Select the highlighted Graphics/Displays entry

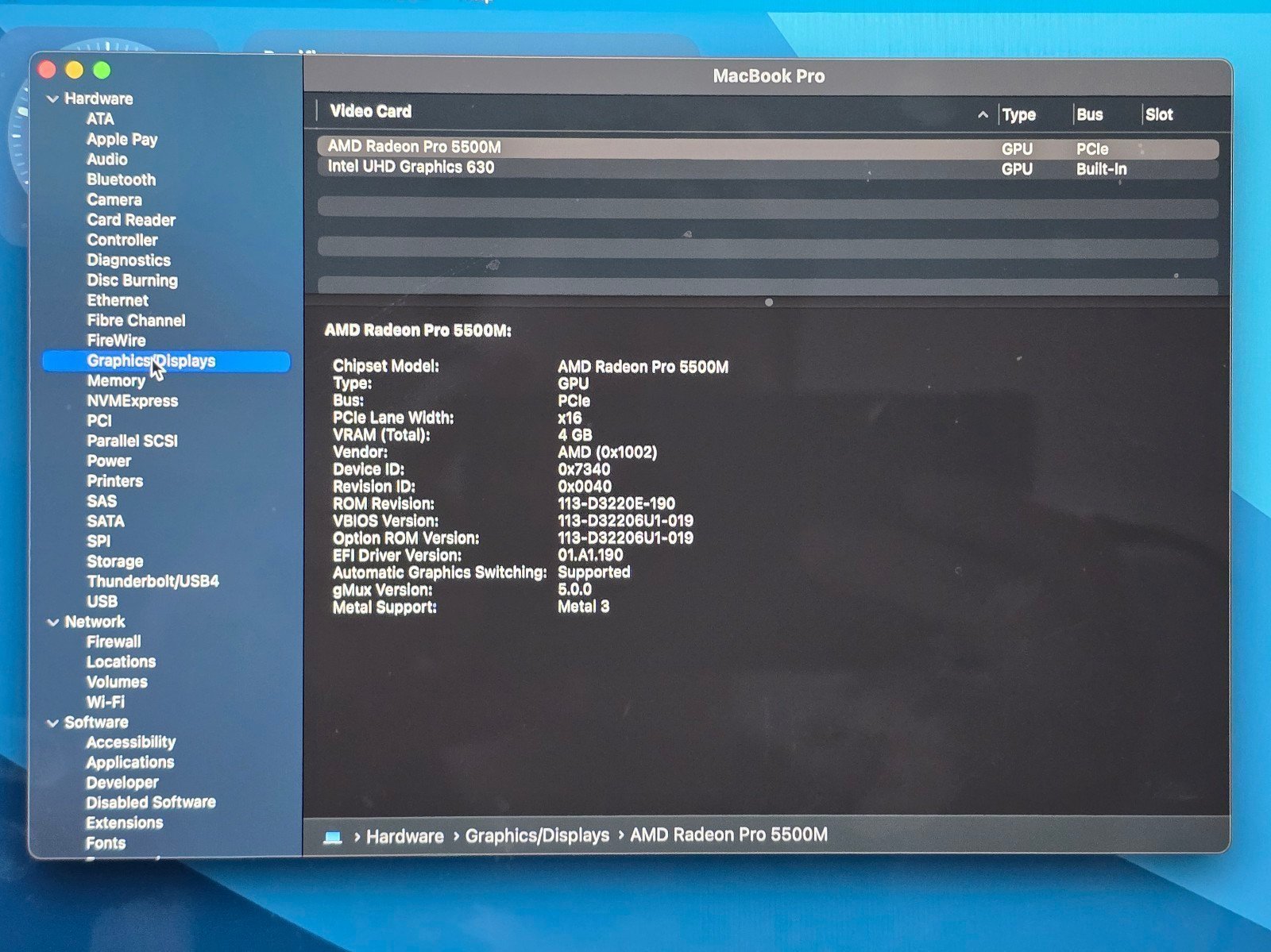(x=167, y=361)
